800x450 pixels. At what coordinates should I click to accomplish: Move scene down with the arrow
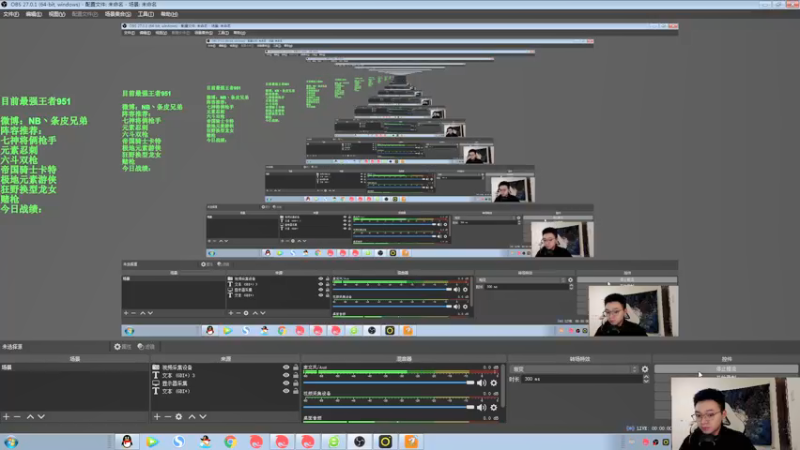point(41,417)
